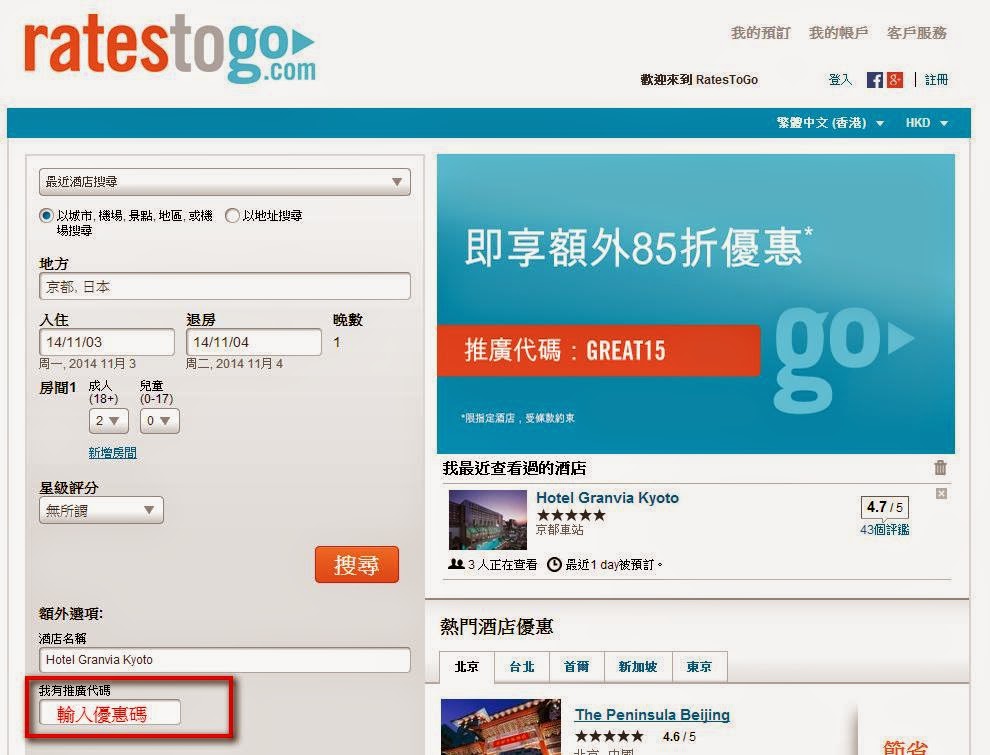Click the Google Plus icon
The height and width of the screenshot is (755, 990).
point(895,80)
